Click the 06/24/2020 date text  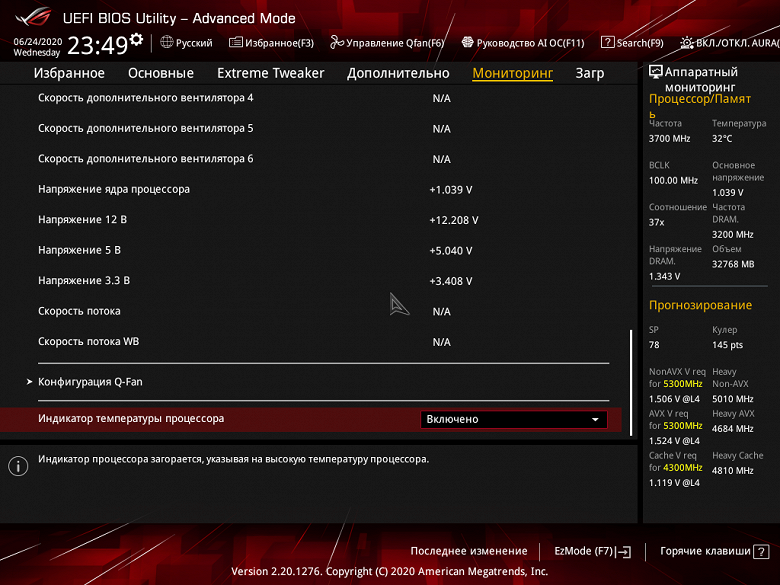(38, 42)
